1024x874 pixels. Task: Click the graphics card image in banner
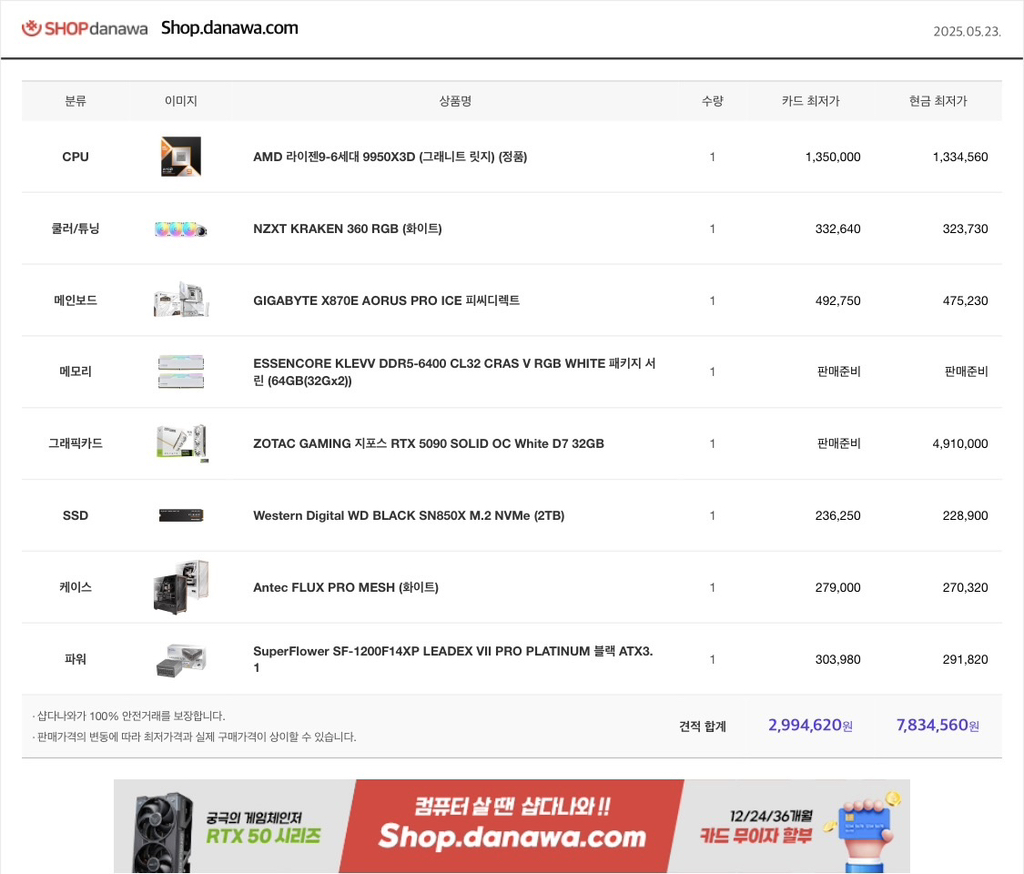click(x=163, y=833)
